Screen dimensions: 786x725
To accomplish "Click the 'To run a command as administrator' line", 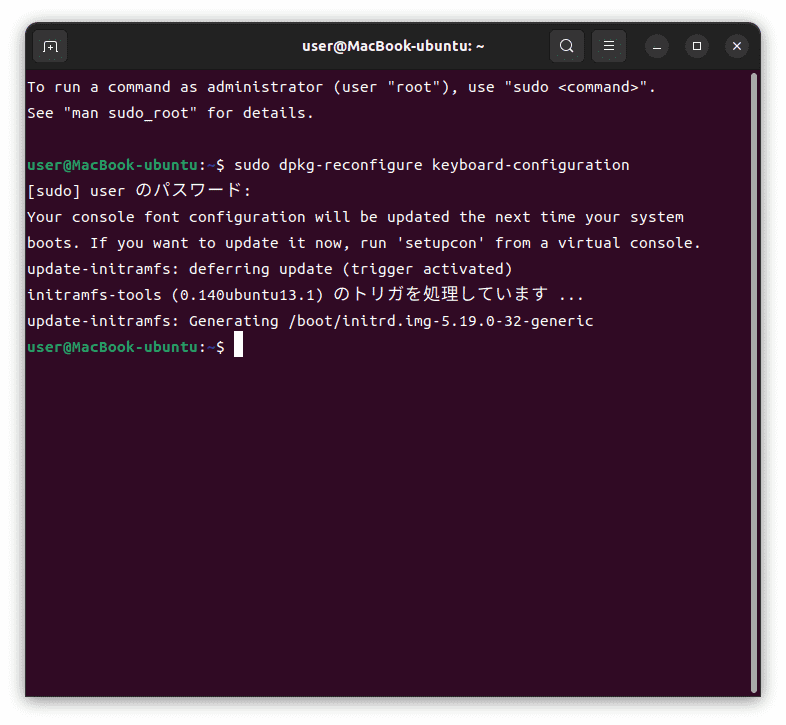I will (x=341, y=87).
